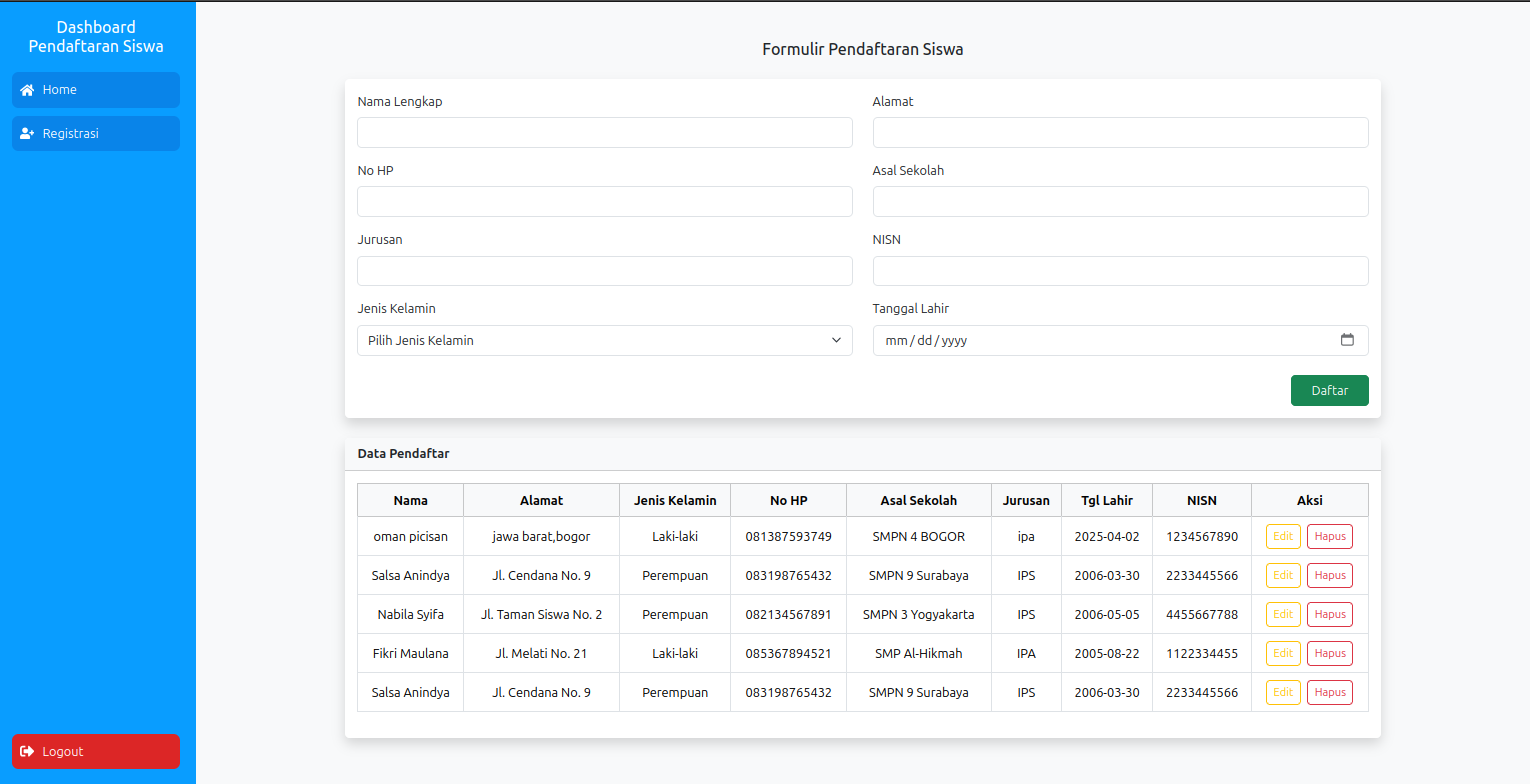The image size is (1530, 784).
Task: Delete the Nabila Syifa entry with Hapus
Action: (1329, 615)
